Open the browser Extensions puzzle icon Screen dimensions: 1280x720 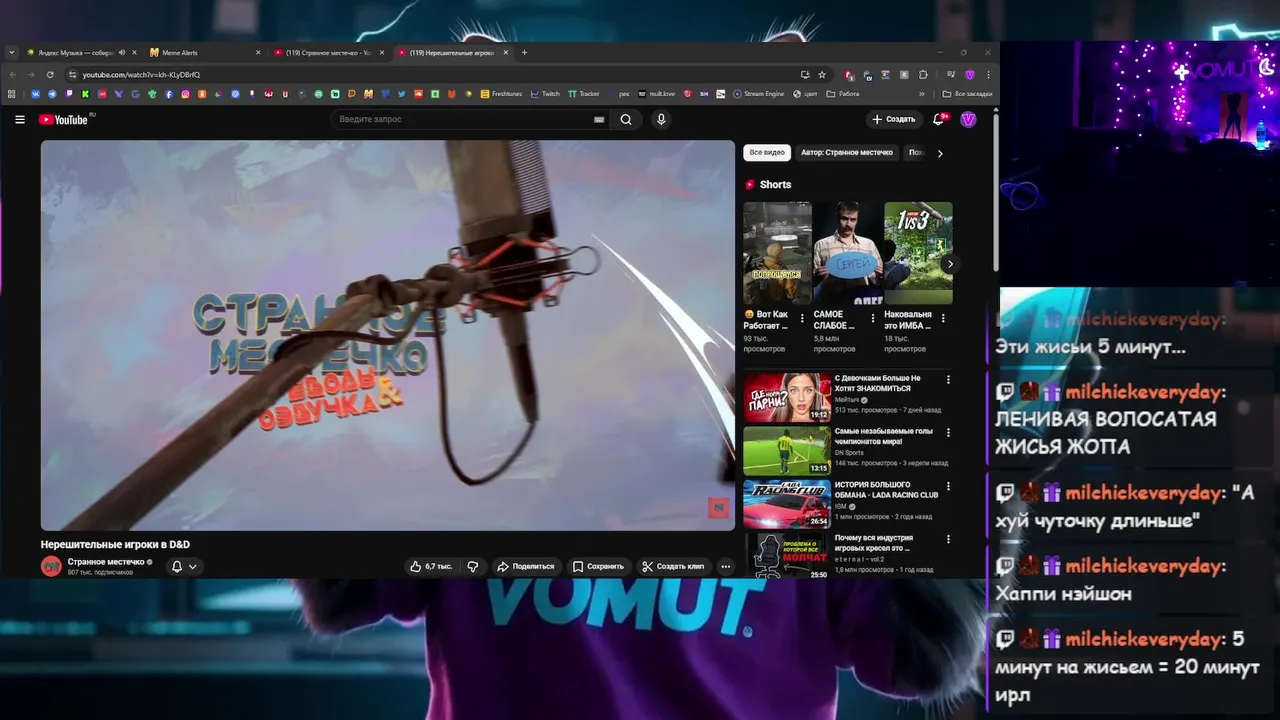[x=923, y=75]
